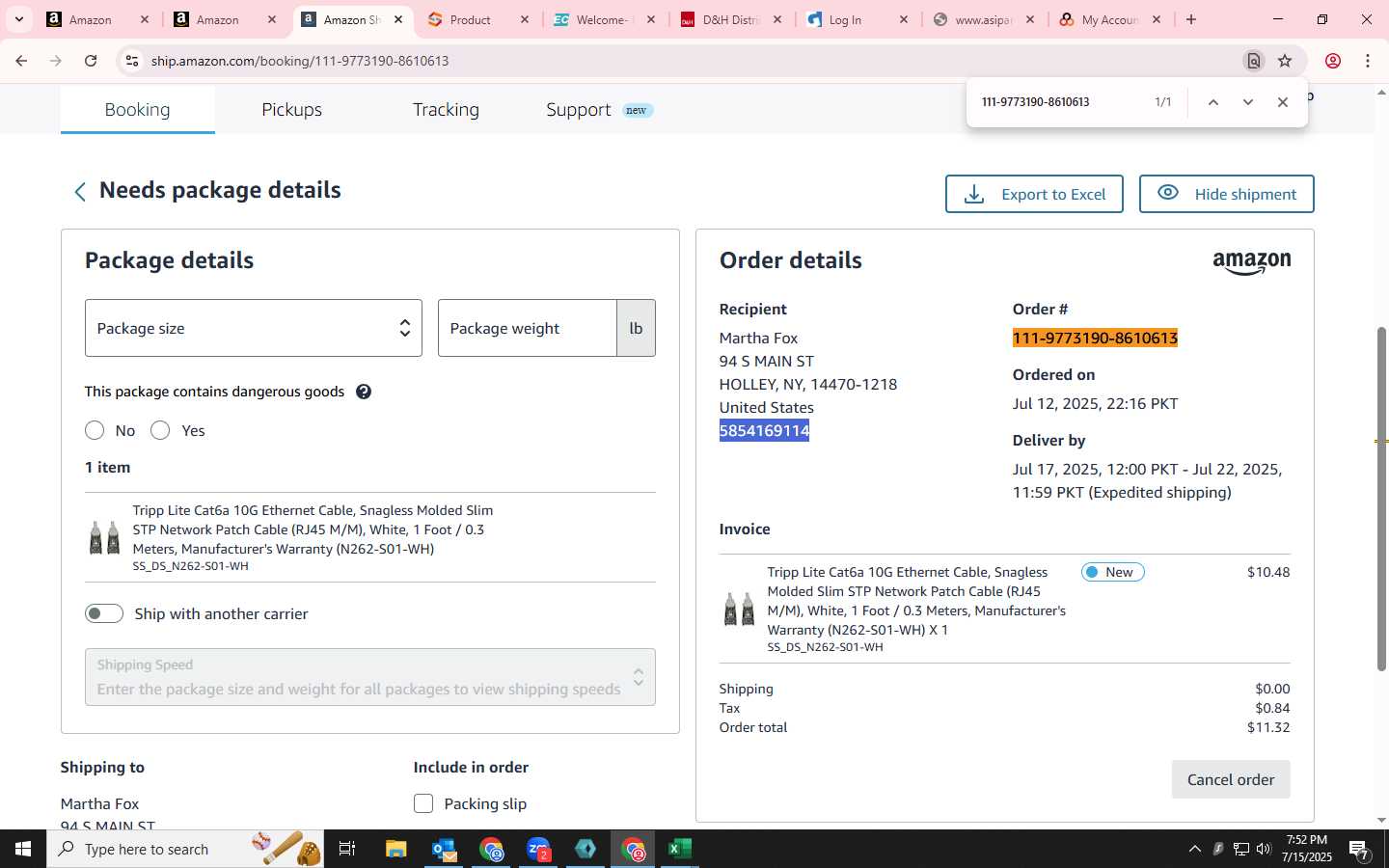Jump to next find result arrow
The width and height of the screenshot is (1389, 868).
point(1248,102)
